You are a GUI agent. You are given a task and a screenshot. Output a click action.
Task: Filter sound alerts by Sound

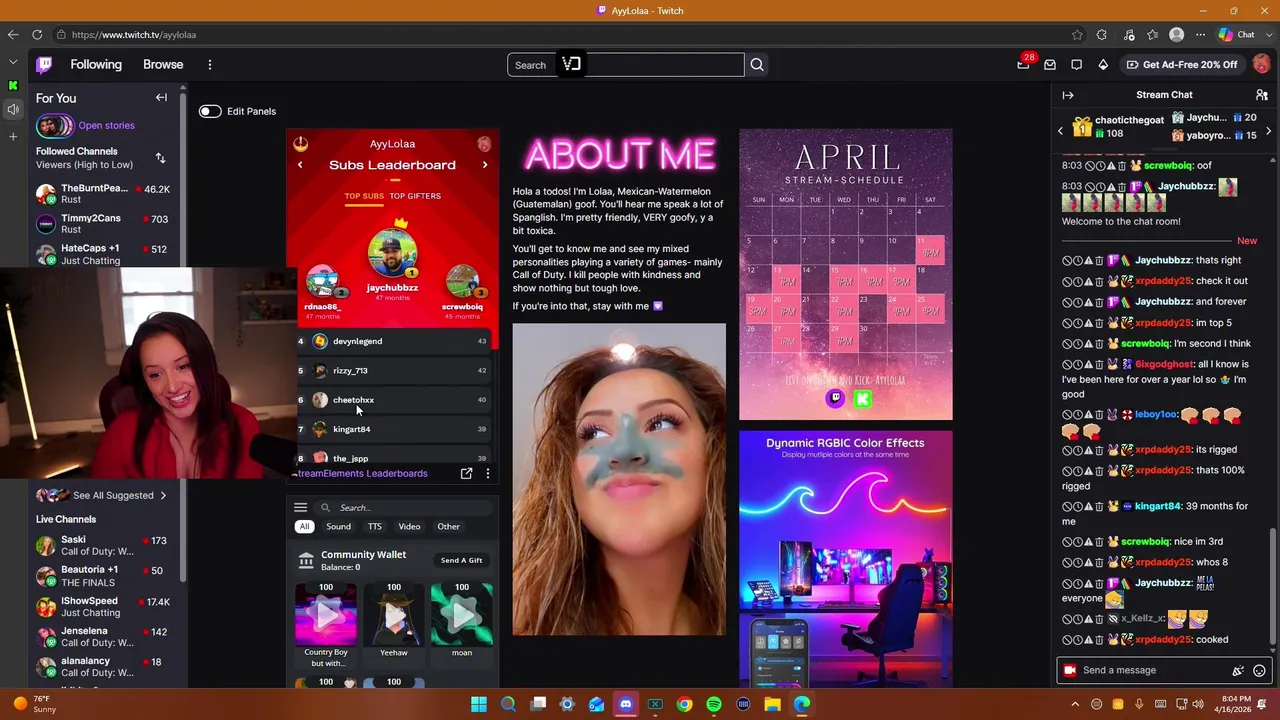338,527
